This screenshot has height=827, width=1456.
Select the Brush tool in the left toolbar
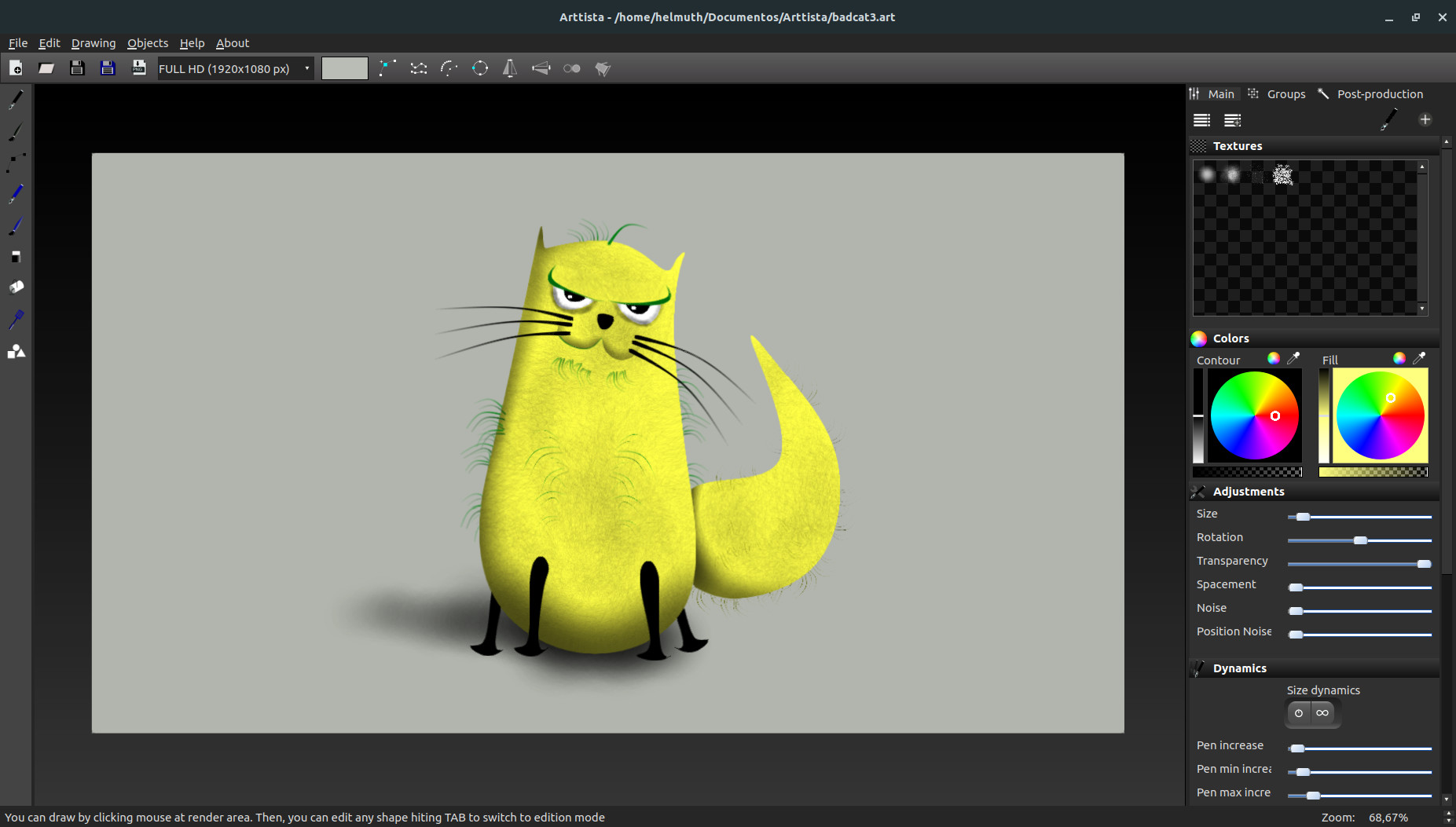click(15, 132)
